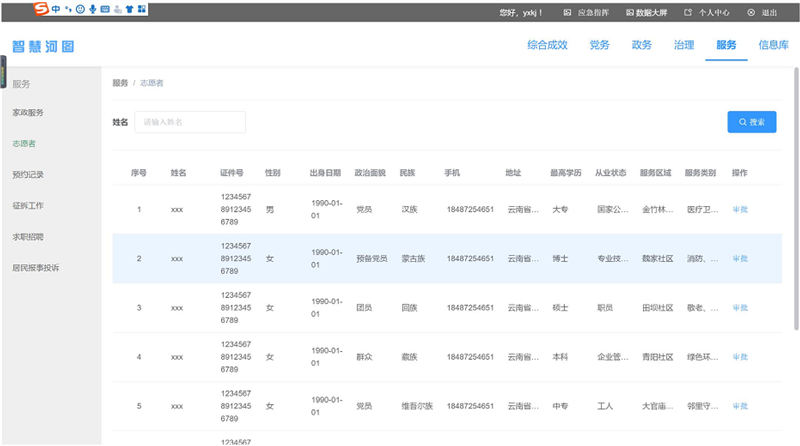800x446 pixels.
Task: Open the 政务 tab
Action: [x=641, y=45]
